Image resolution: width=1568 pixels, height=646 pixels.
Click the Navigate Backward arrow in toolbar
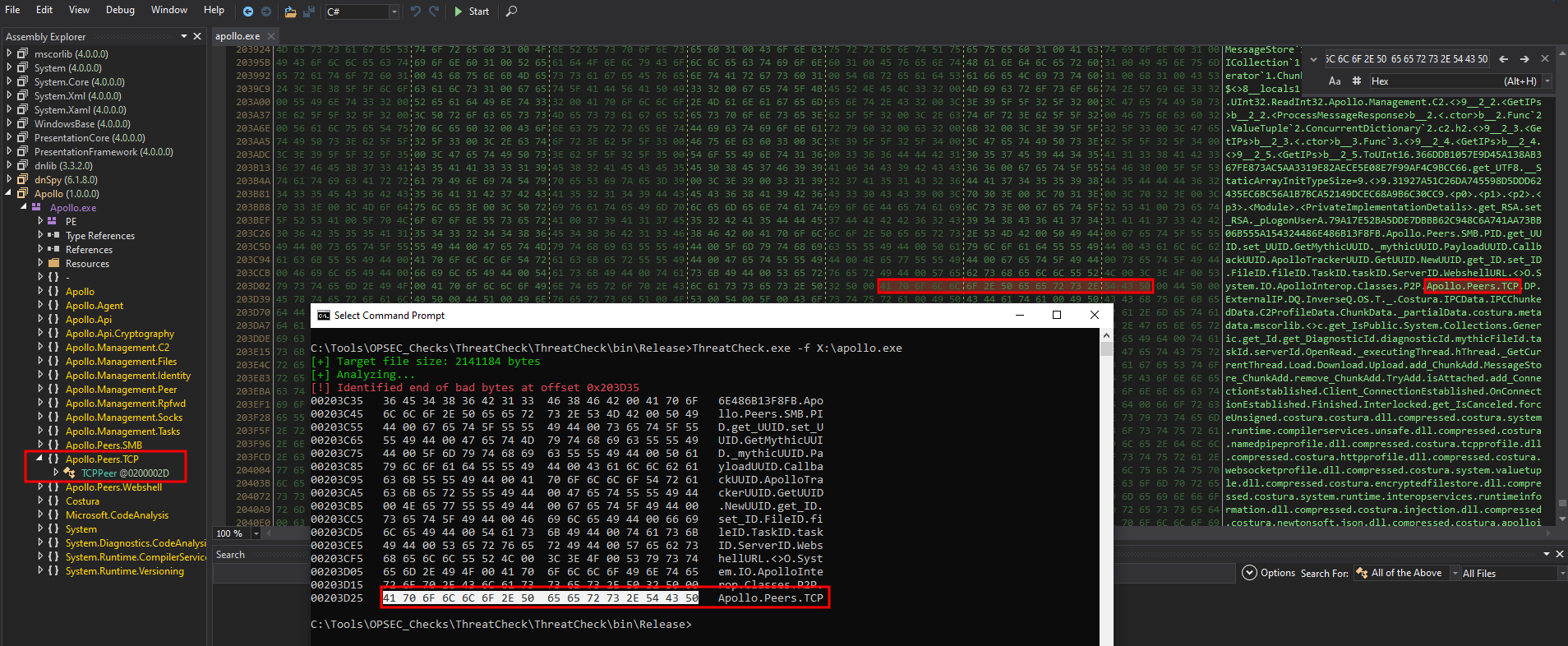tap(248, 12)
